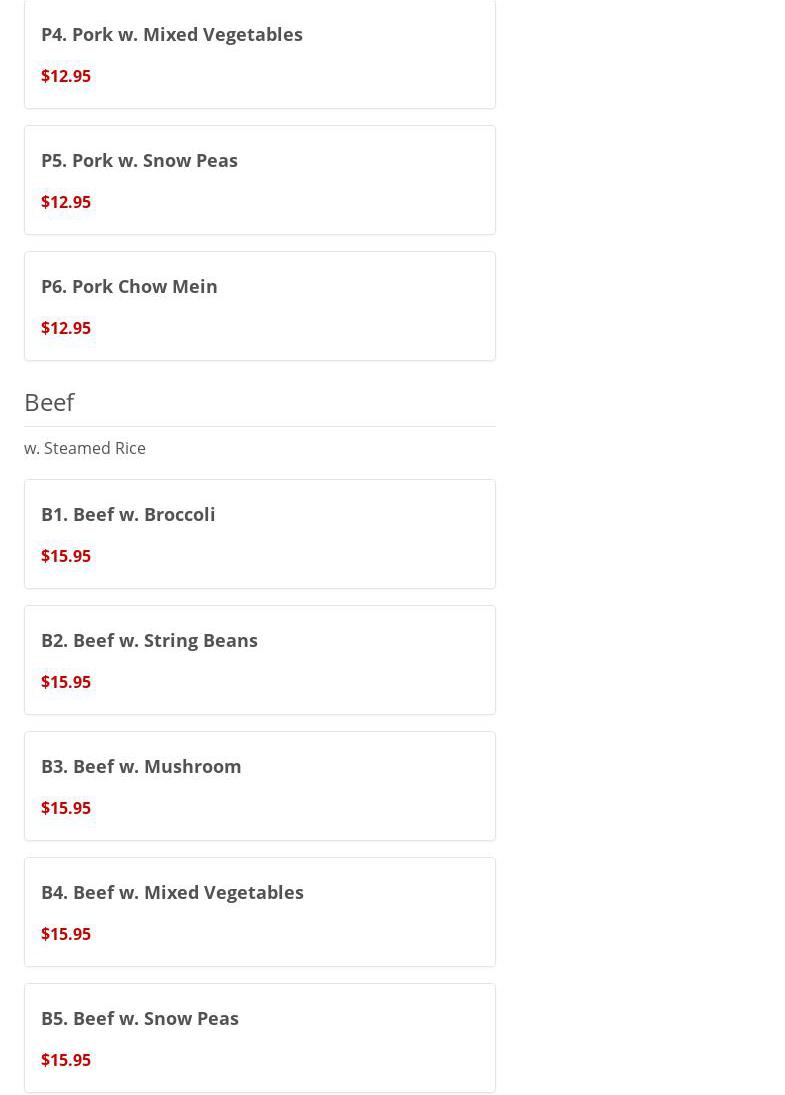This screenshot has height=1095, width=785.
Task: Select P5. Pork w. Snow Peas
Action: [139, 160]
